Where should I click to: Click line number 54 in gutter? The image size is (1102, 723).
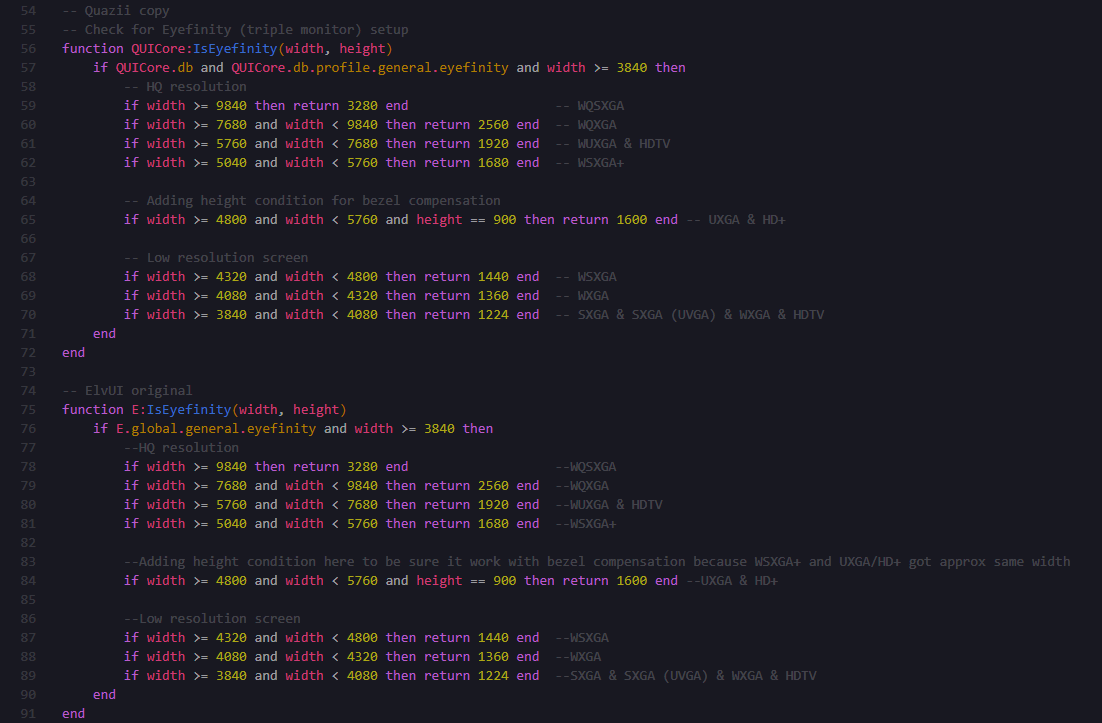coord(28,11)
